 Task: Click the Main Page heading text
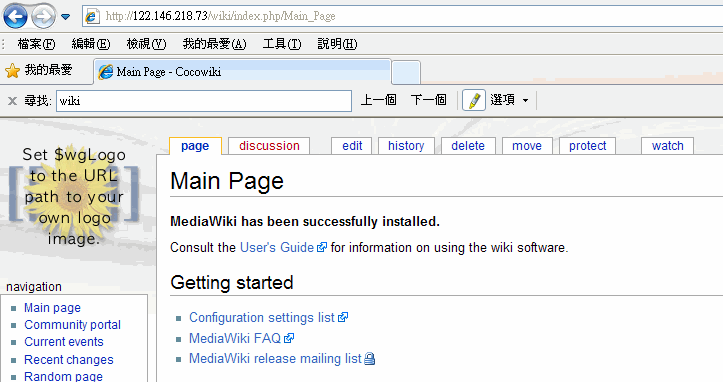pyautogui.click(x=227, y=181)
